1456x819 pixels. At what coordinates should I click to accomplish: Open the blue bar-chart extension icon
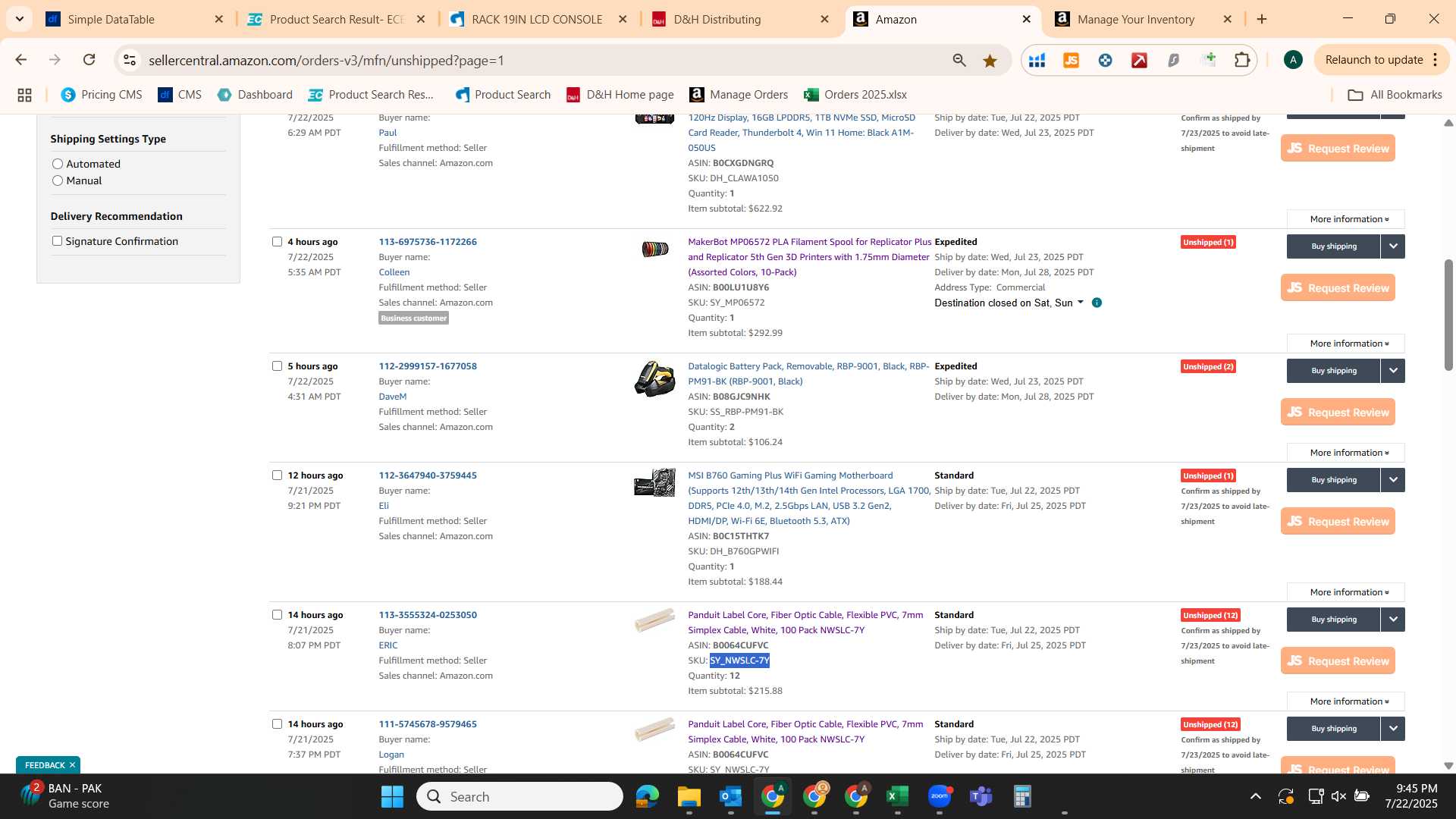pos(1037,60)
